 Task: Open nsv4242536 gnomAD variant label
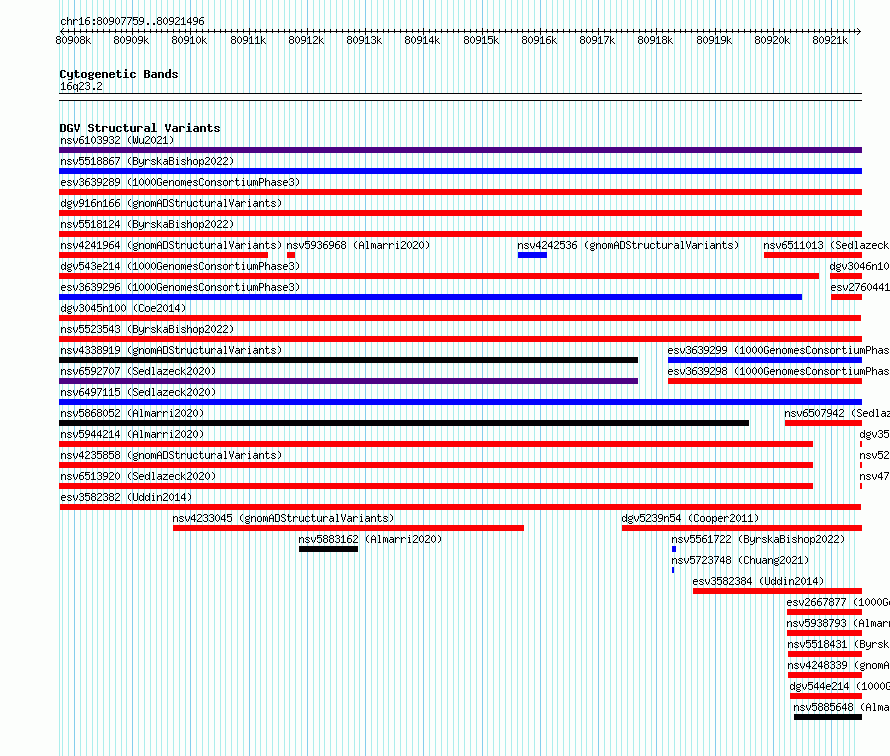[628, 245]
